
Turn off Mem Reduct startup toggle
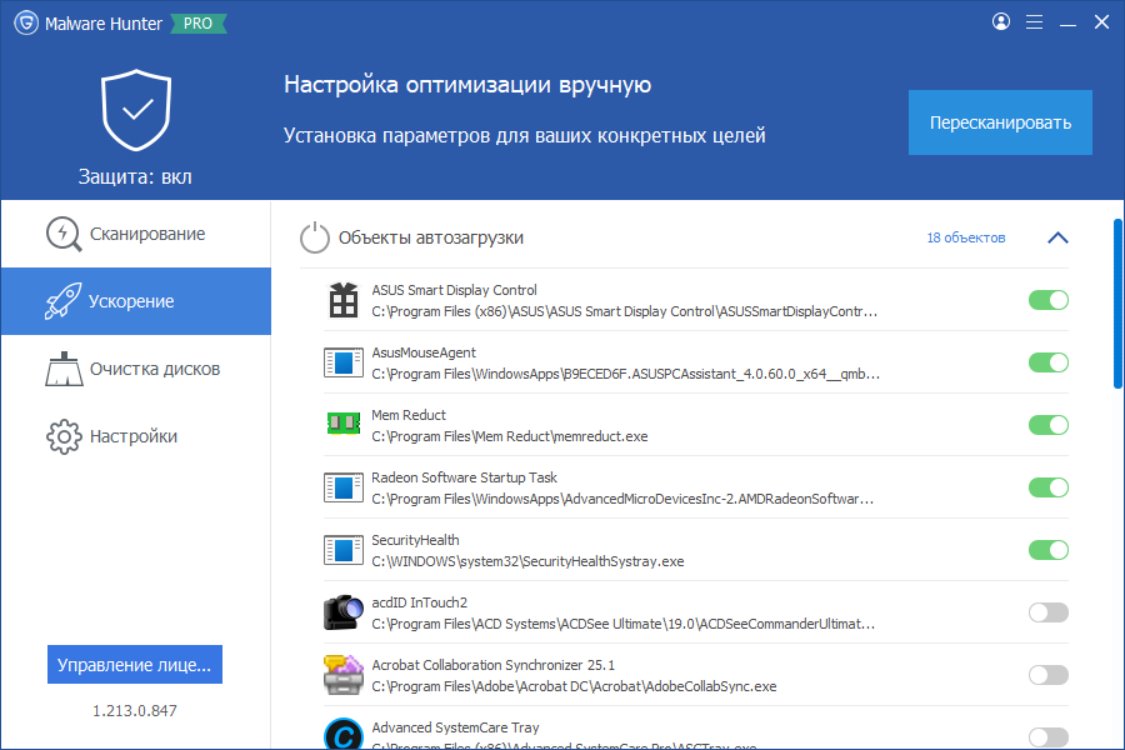1048,425
